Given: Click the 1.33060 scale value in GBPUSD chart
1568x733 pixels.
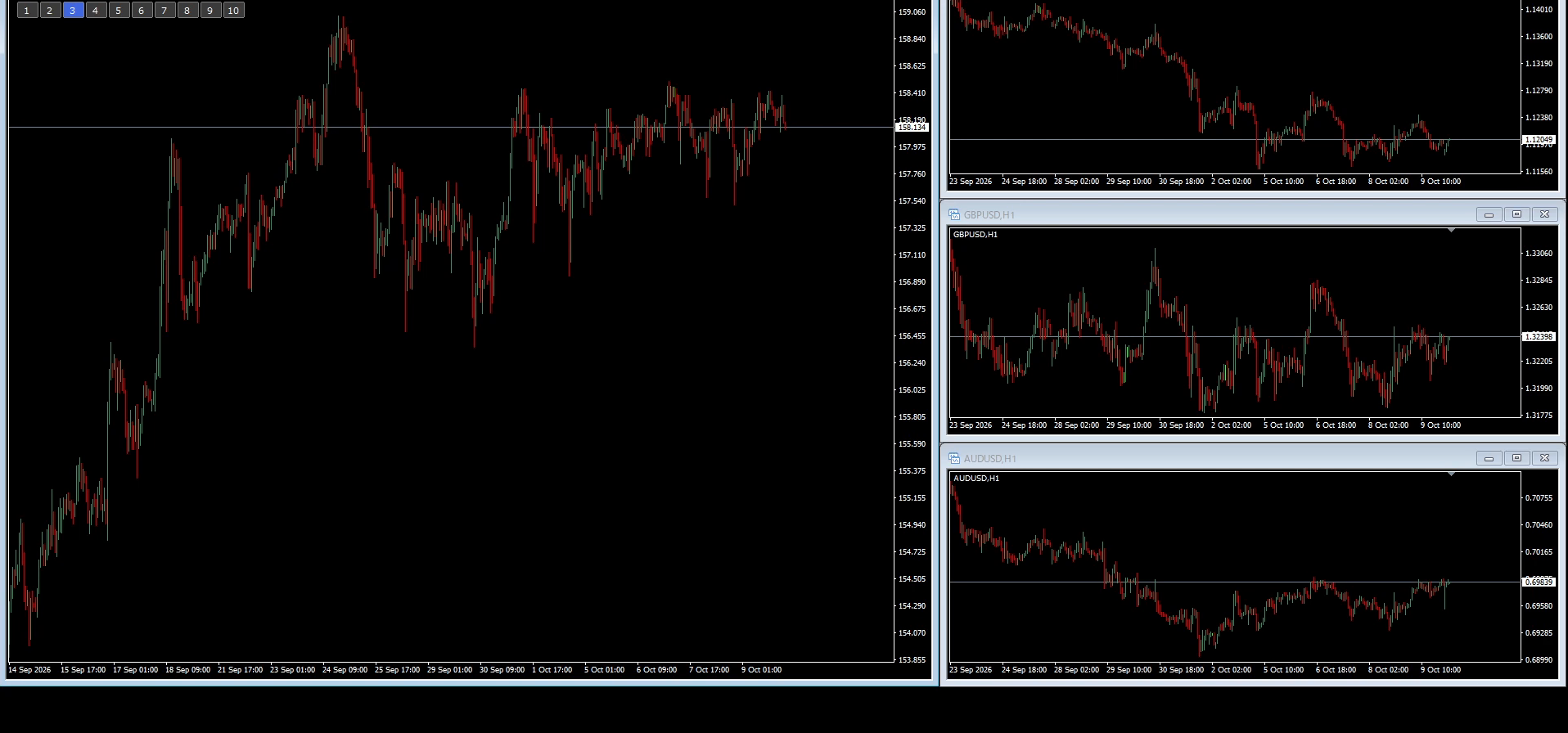Looking at the screenshot, I should coord(1539,254).
